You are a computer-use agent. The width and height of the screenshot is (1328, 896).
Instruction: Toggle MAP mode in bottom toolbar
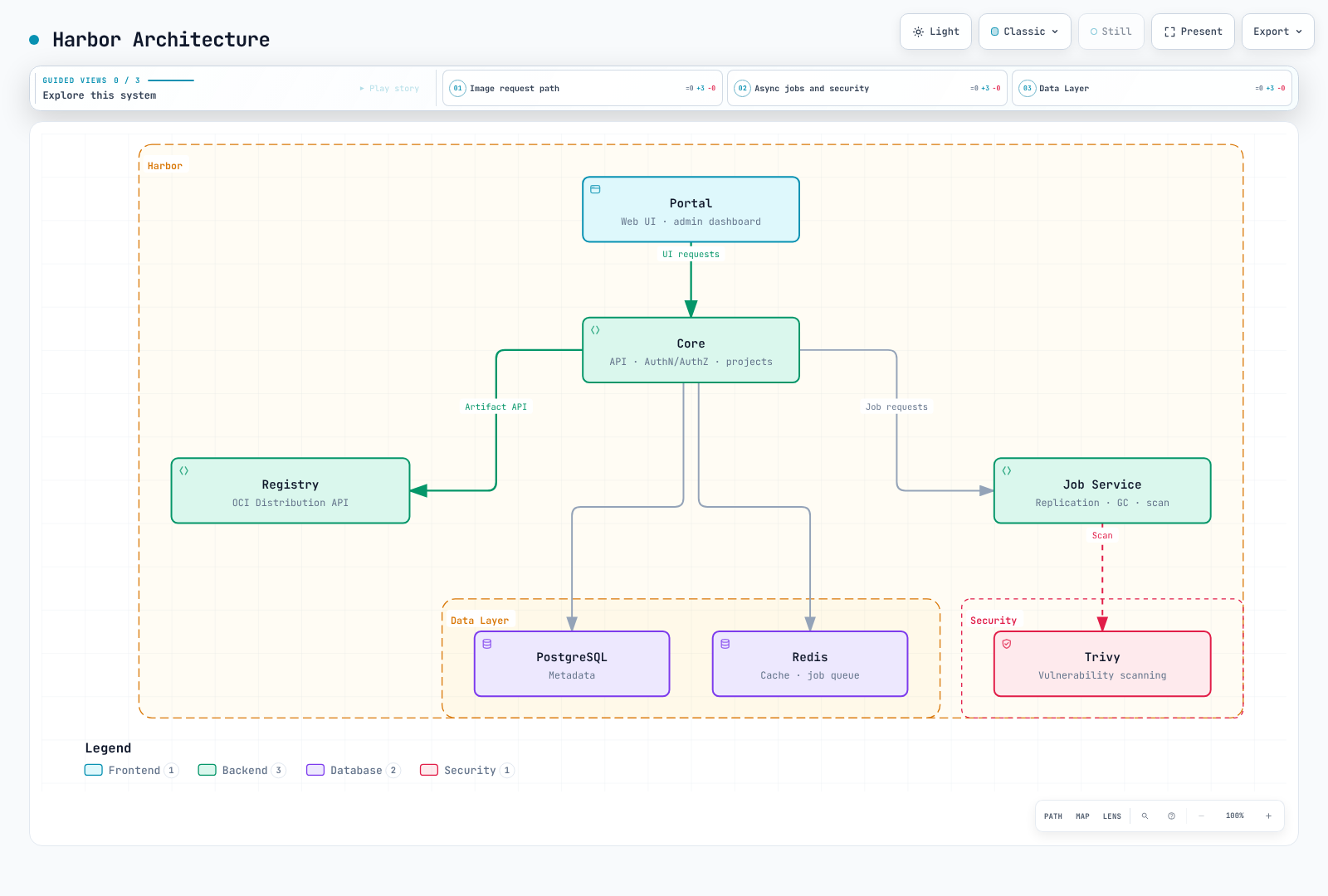(1082, 816)
